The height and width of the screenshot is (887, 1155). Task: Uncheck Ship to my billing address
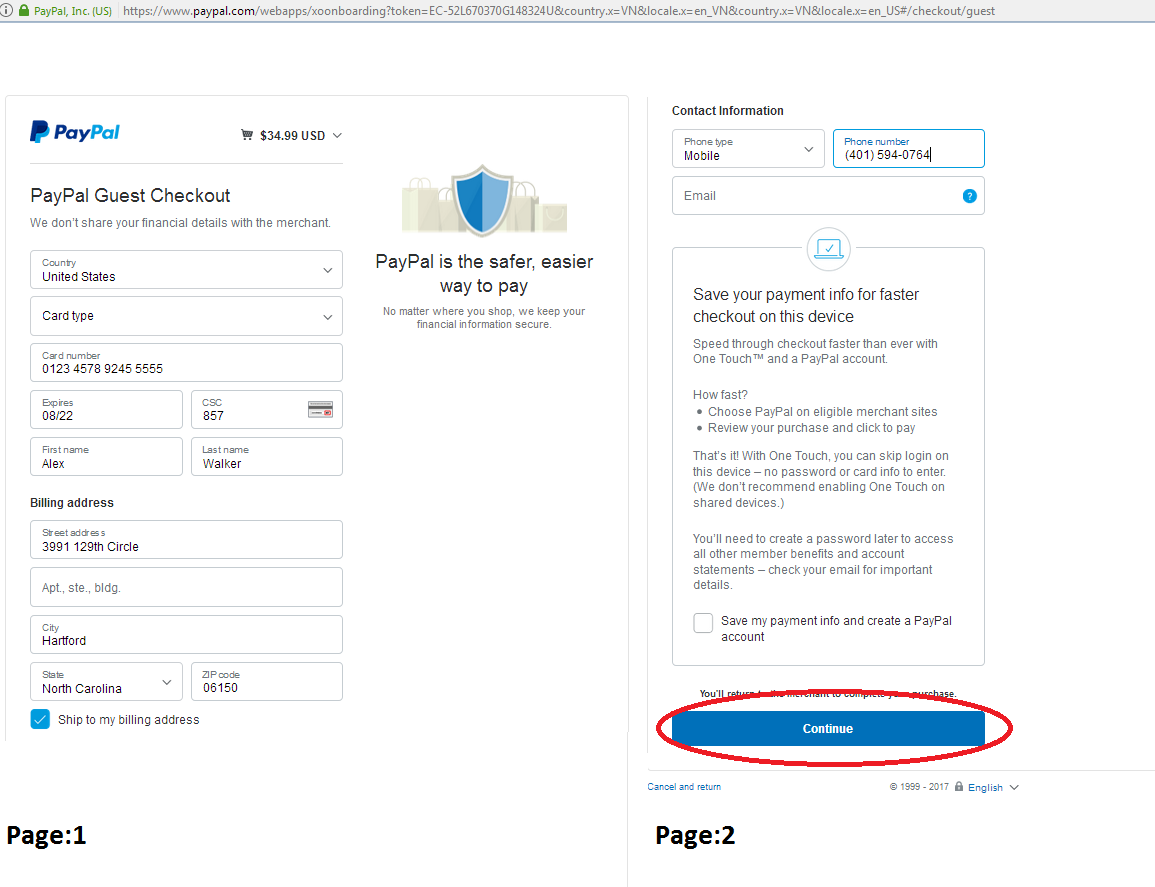41,719
